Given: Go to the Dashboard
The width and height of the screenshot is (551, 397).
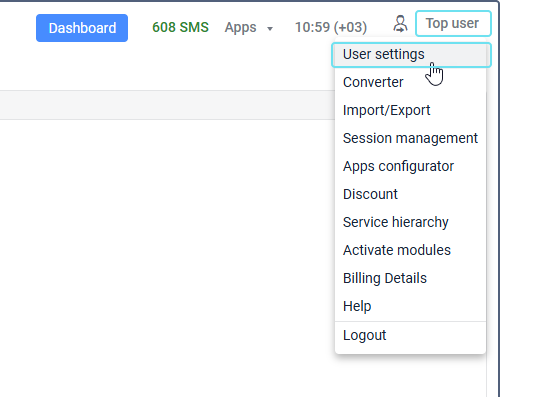Looking at the screenshot, I should point(82,28).
